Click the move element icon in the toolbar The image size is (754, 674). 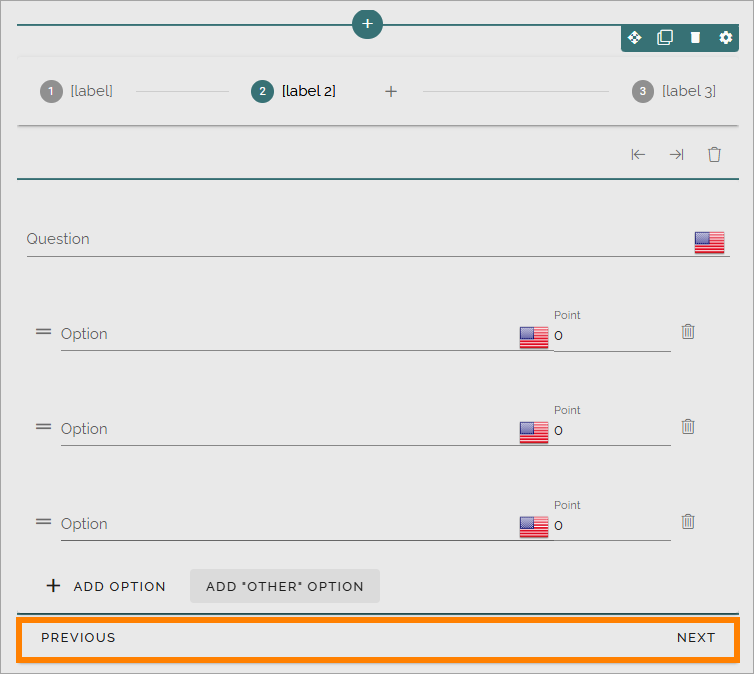point(634,37)
